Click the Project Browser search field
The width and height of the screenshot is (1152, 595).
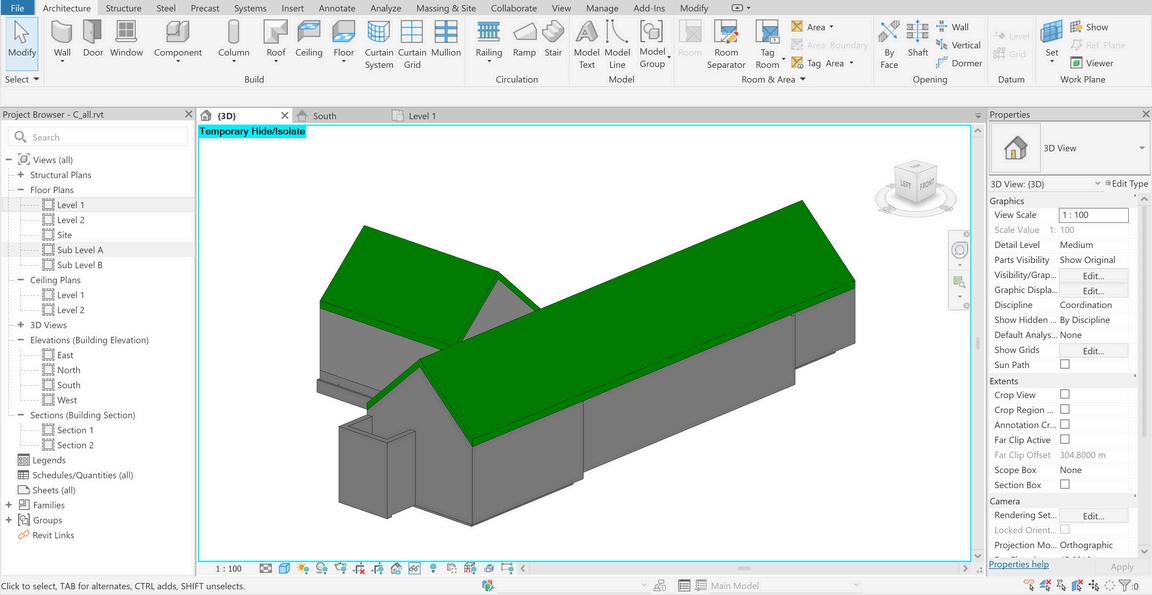[x=98, y=137]
